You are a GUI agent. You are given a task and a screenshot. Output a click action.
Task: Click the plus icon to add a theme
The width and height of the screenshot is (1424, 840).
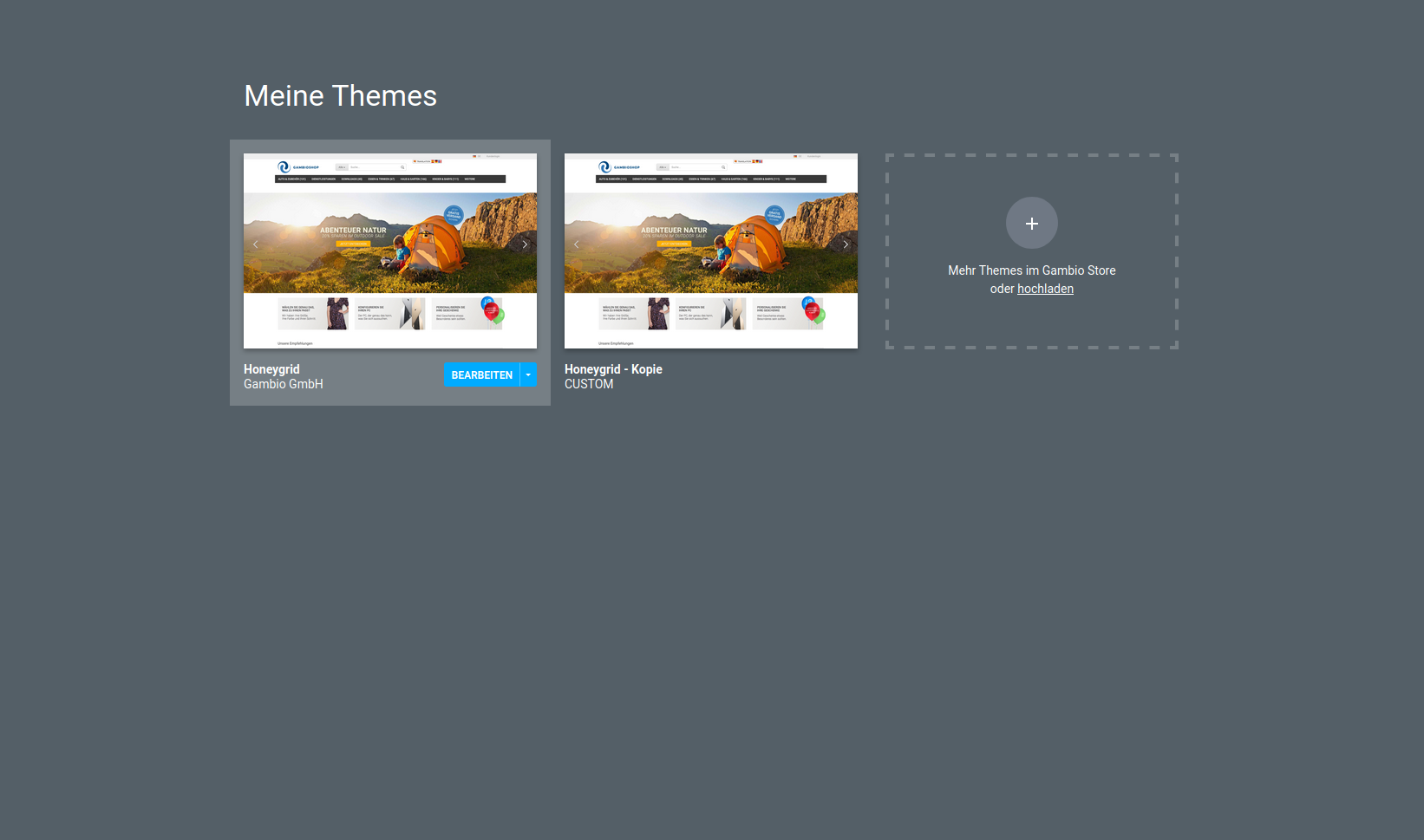point(1031,224)
